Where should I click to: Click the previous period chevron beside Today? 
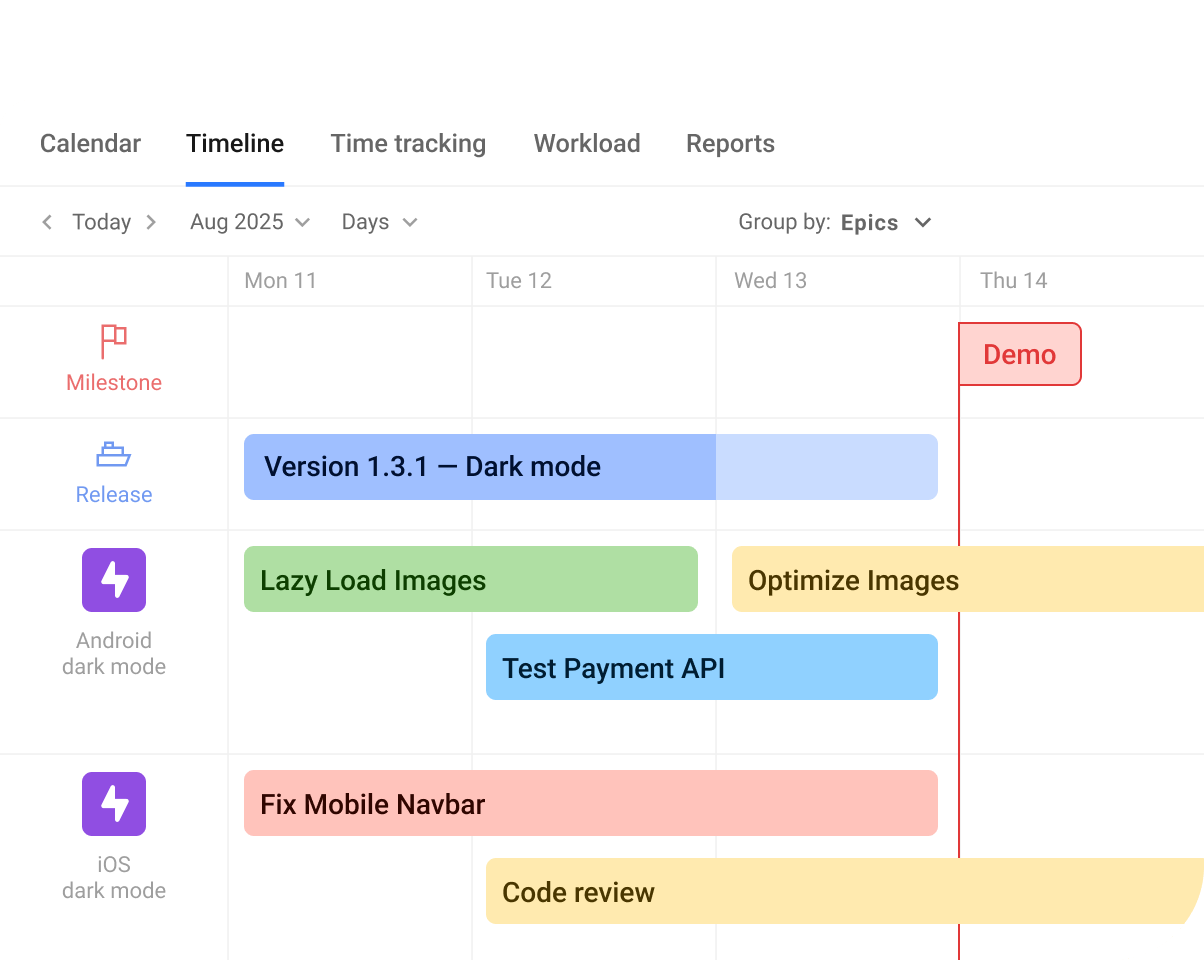coord(47,222)
